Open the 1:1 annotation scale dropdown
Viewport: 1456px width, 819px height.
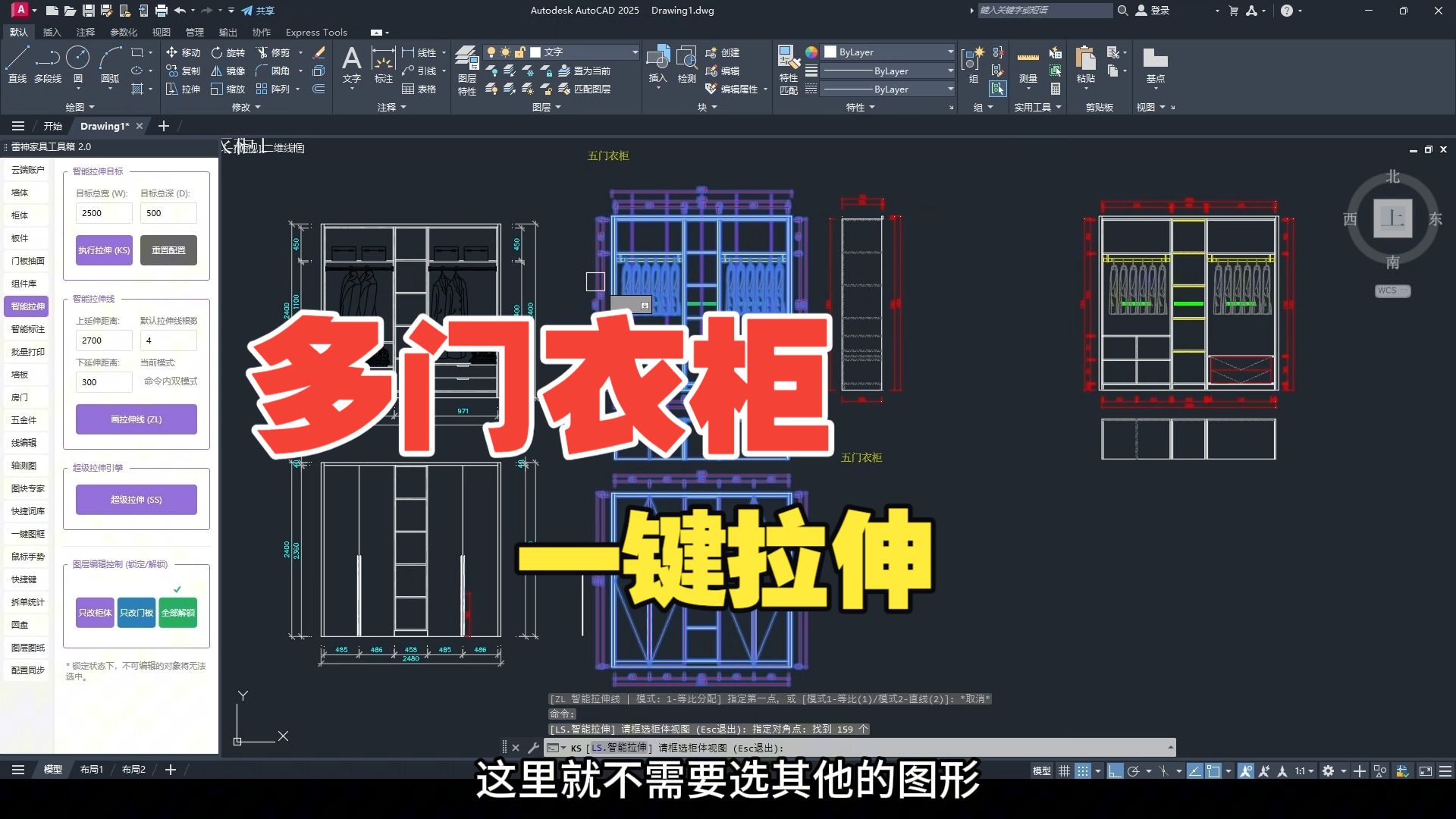coord(1304,770)
